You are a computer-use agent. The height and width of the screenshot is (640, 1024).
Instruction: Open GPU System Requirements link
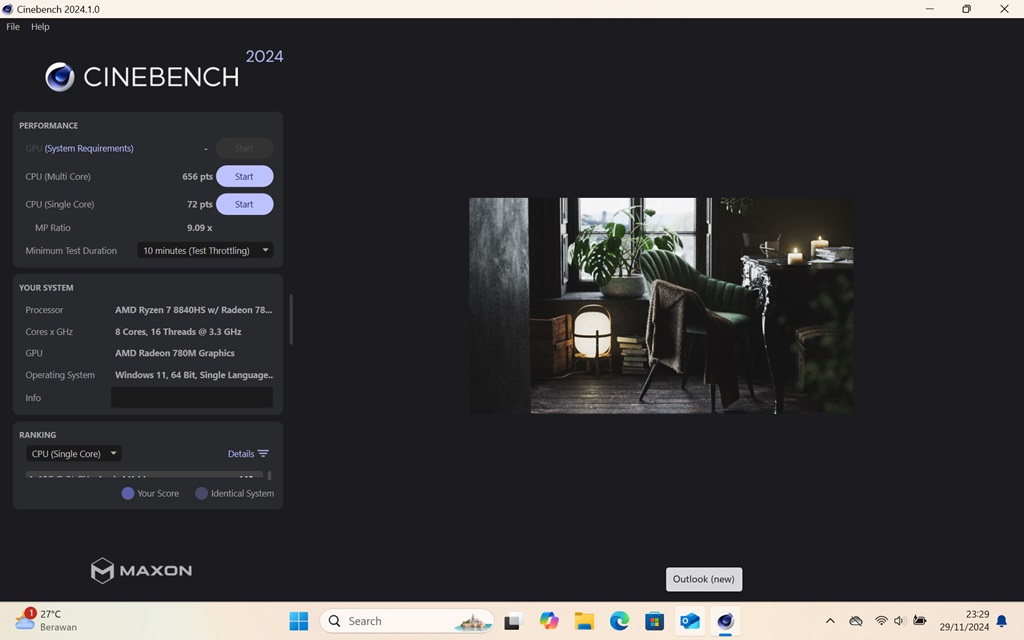(x=89, y=148)
